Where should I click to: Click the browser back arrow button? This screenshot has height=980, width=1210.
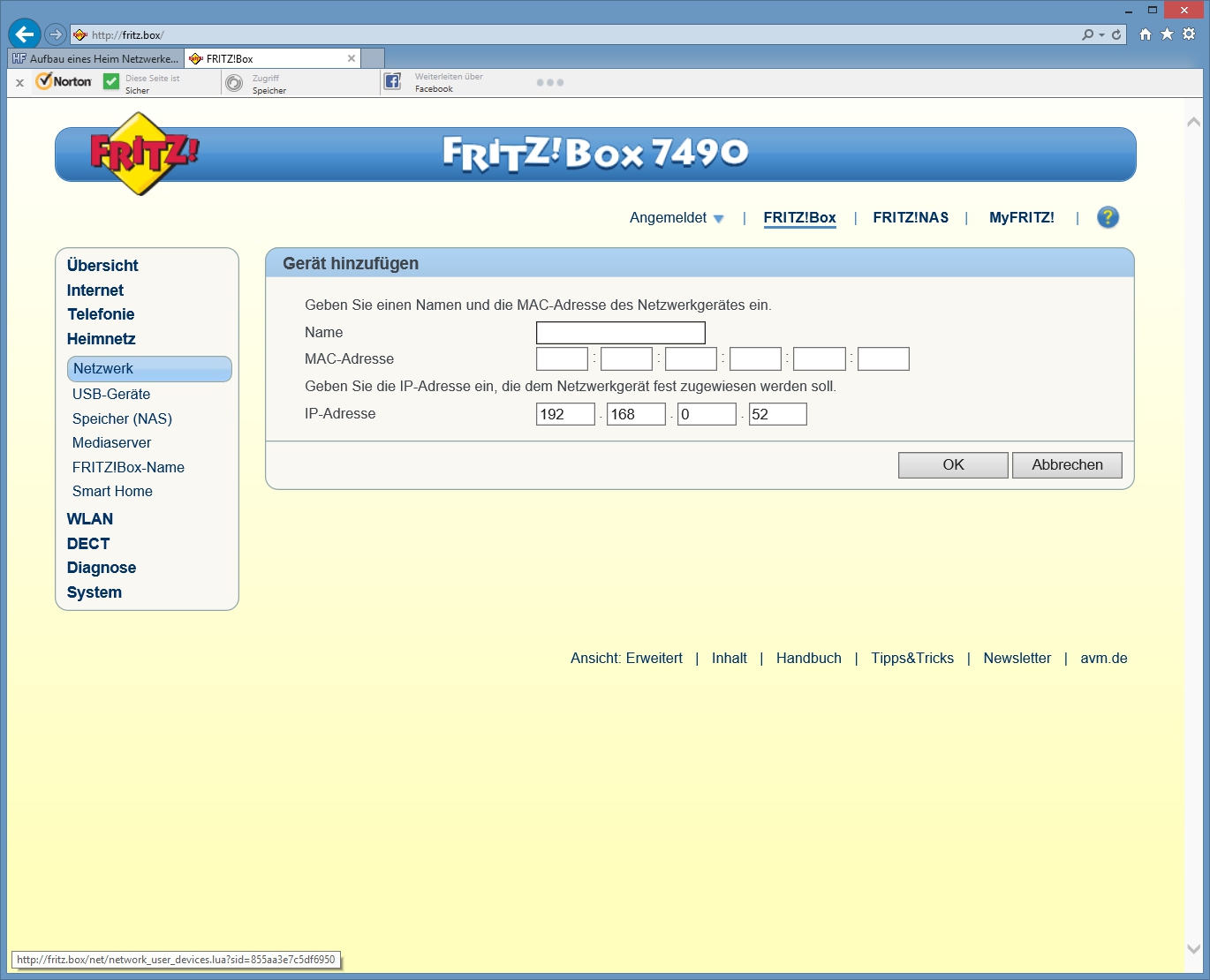(x=24, y=34)
